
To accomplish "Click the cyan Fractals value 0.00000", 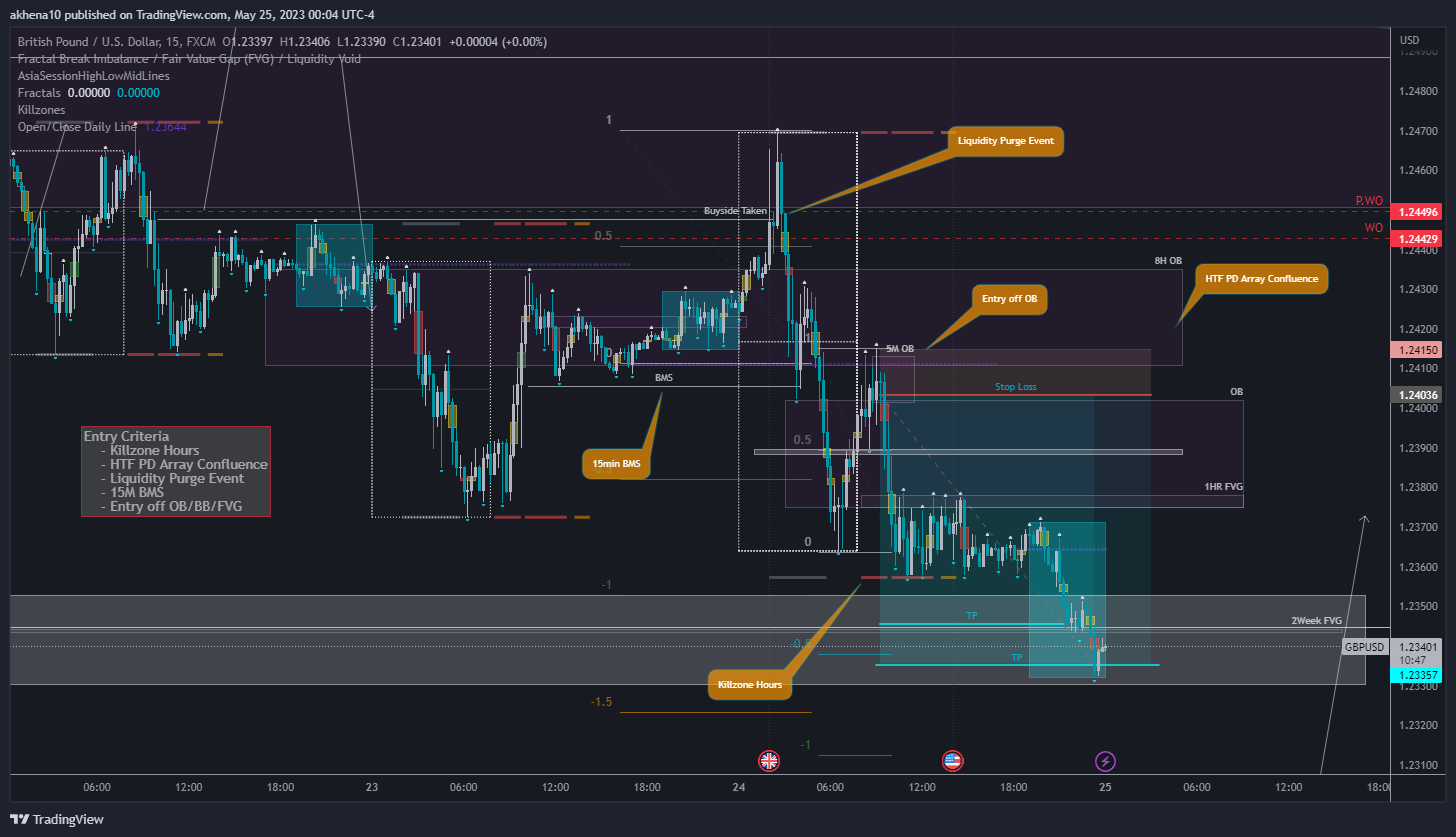I will click(x=138, y=93).
